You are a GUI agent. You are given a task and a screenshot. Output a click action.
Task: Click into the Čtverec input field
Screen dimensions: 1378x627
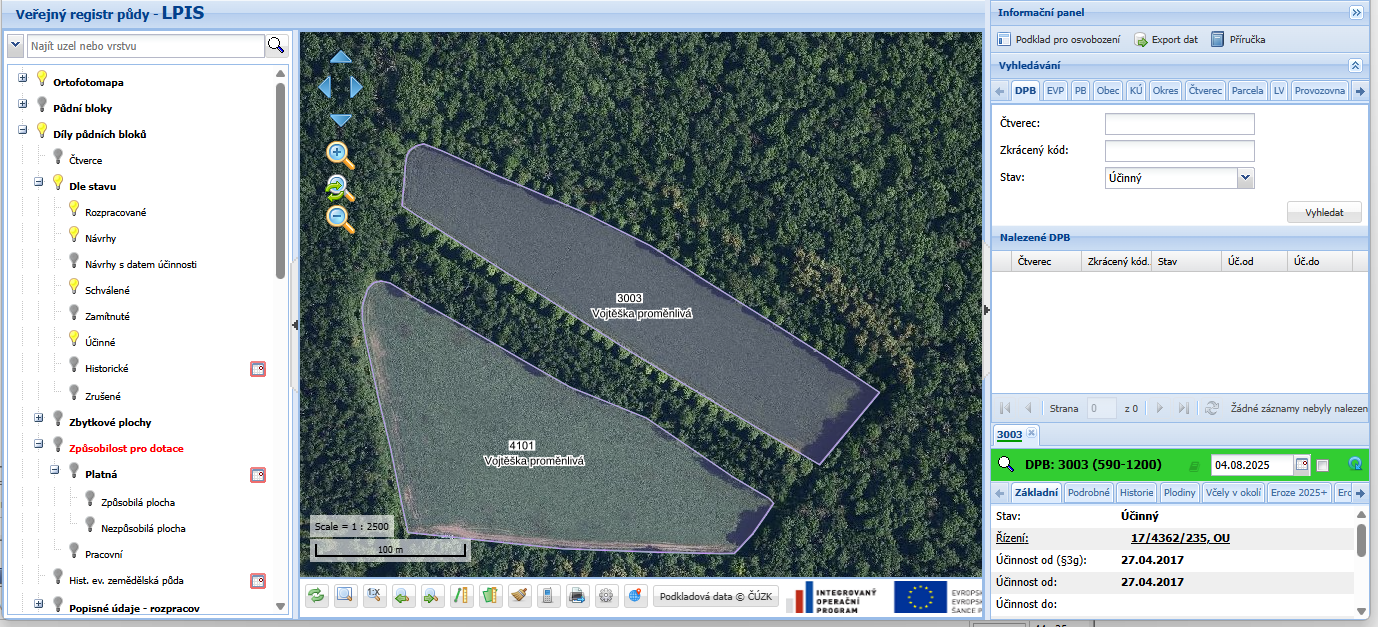[x=1179, y=124]
